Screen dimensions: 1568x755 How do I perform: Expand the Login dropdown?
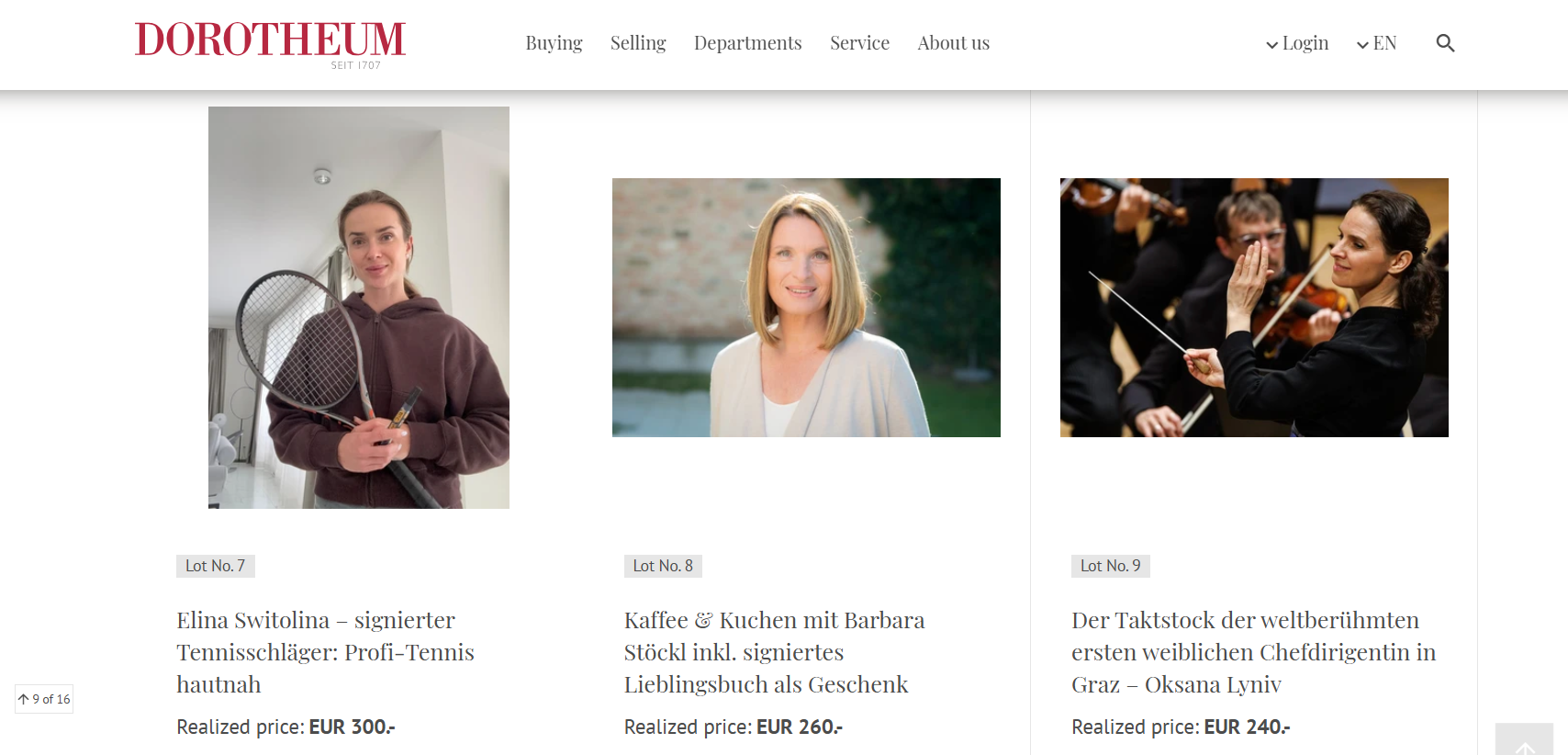(1296, 43)
